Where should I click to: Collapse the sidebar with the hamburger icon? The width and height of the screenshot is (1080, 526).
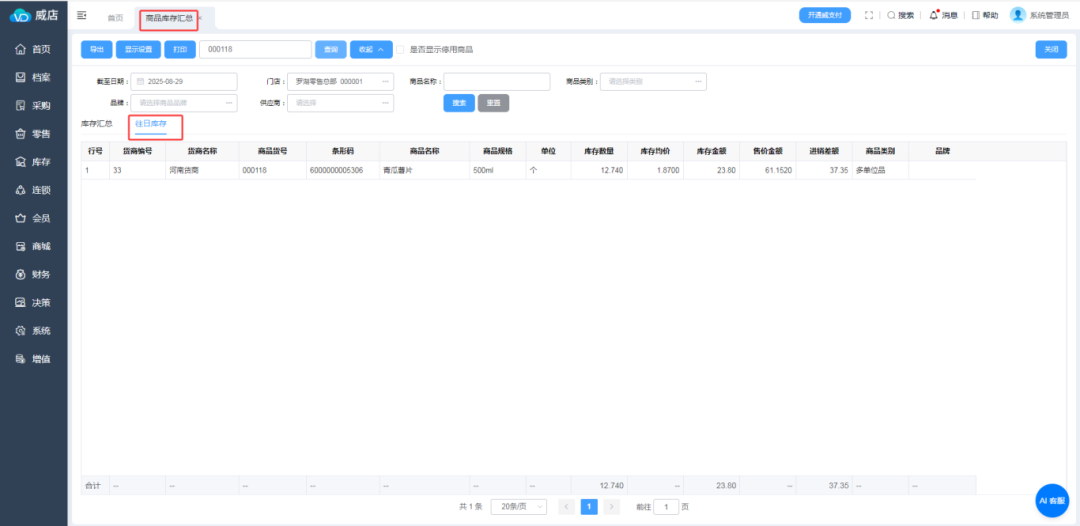(x=82, y=16)
